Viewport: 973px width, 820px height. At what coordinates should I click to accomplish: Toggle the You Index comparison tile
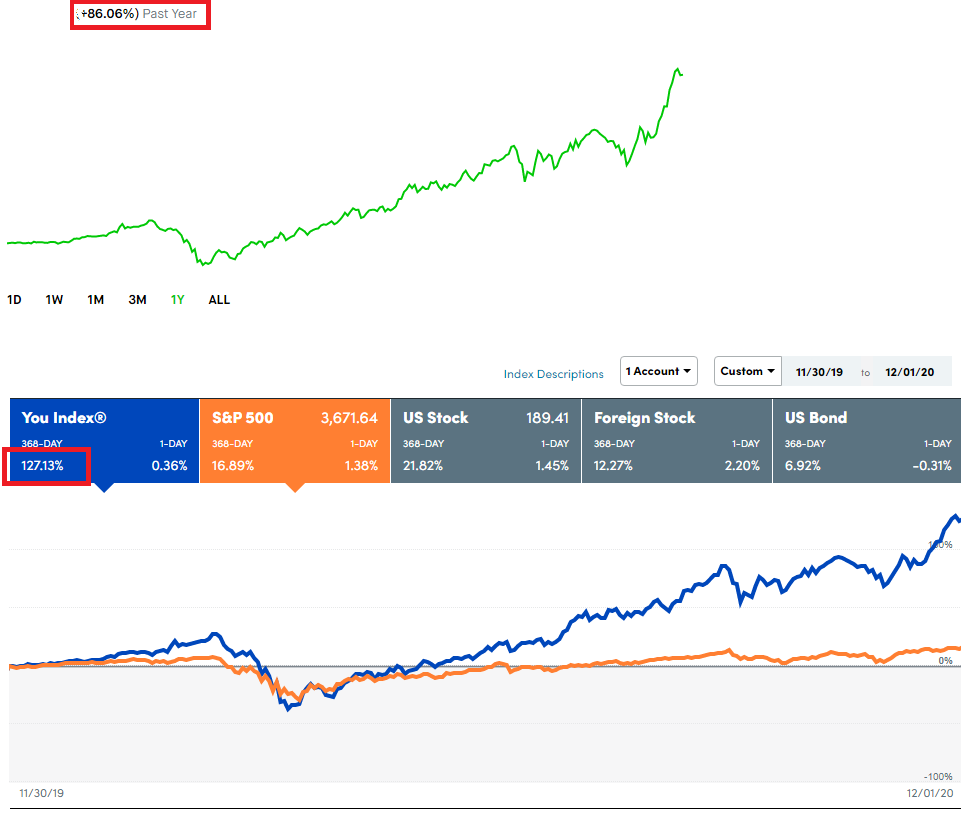click(x=104, y=441)
